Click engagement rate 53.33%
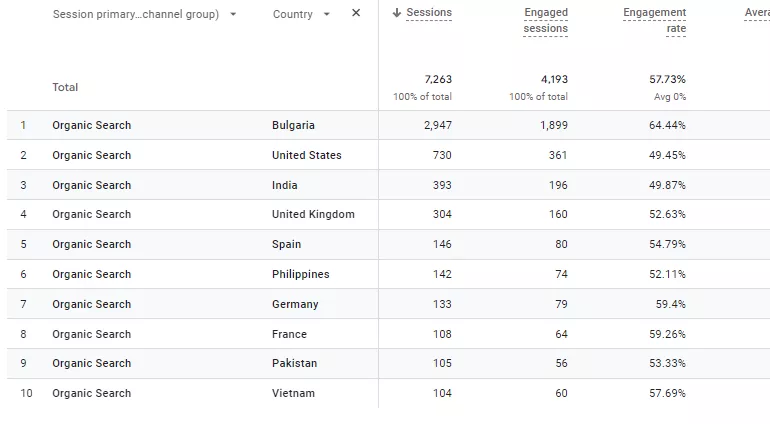This screenshot has width=770, height=424. tap(667, 363)
